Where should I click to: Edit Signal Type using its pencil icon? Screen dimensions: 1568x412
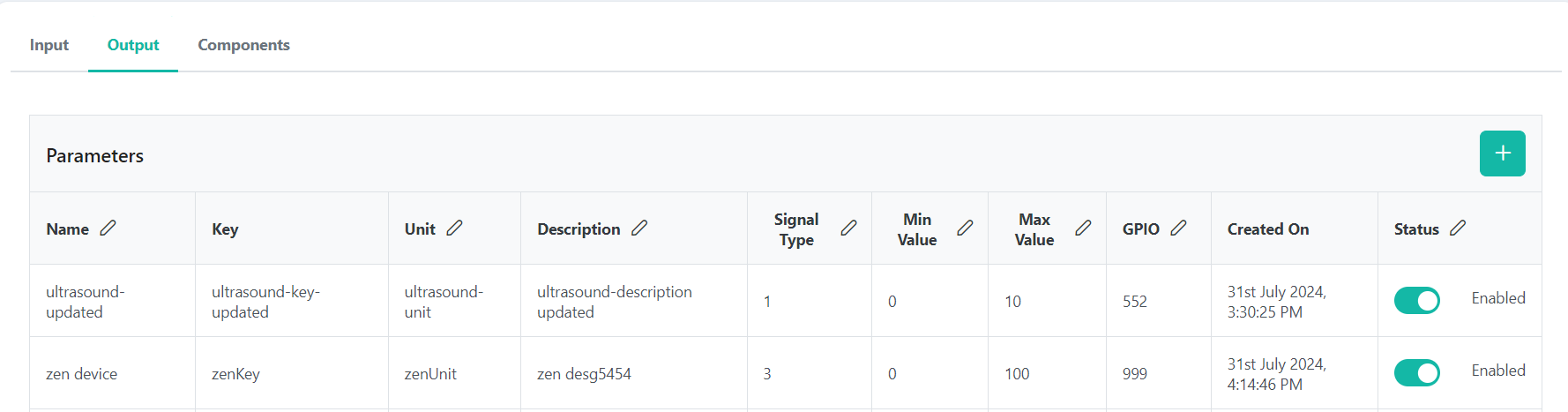848,228
